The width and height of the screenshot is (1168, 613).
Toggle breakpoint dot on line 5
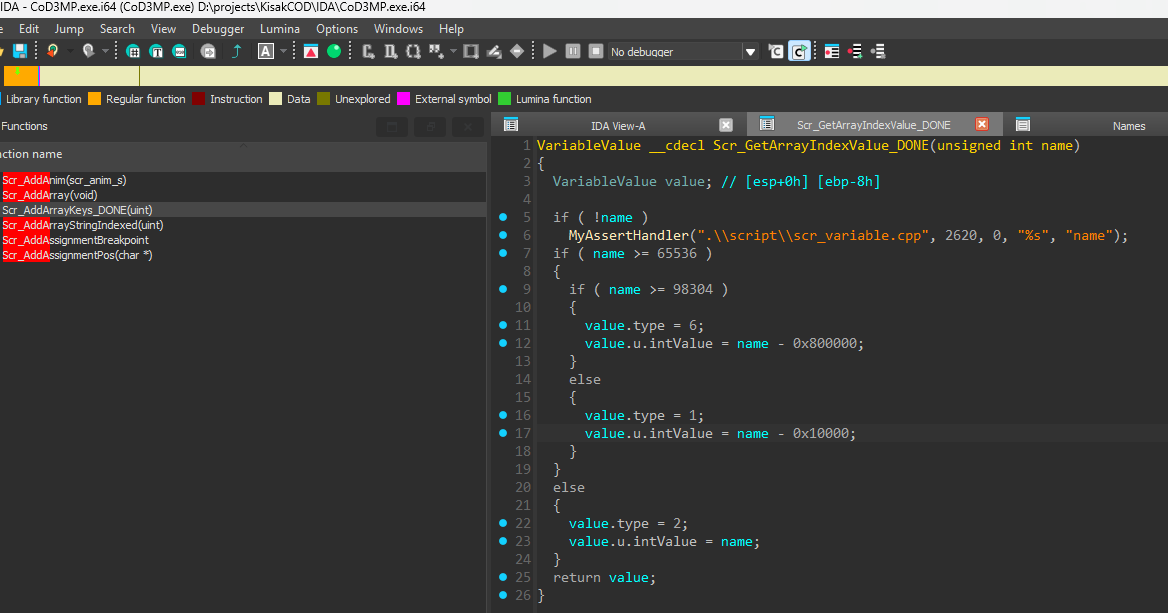coord(503,217)
